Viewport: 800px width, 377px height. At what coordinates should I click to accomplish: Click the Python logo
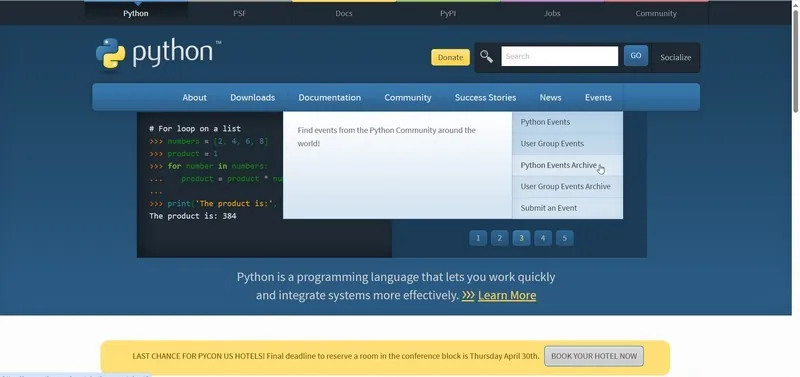coord(159,53)
